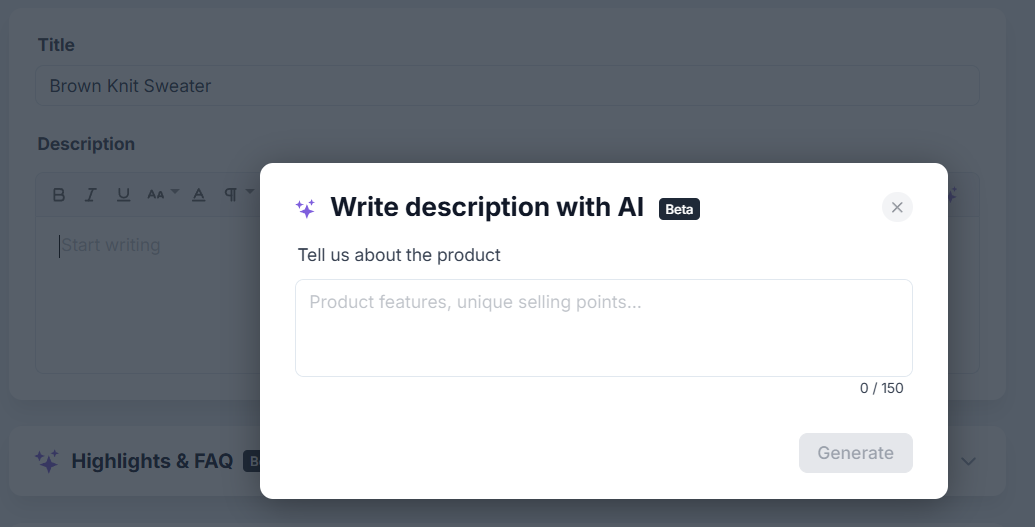This screenshot has width=1035, height=527.
Task: Click into the Start writing description area
Action: [x=149, y=294]
